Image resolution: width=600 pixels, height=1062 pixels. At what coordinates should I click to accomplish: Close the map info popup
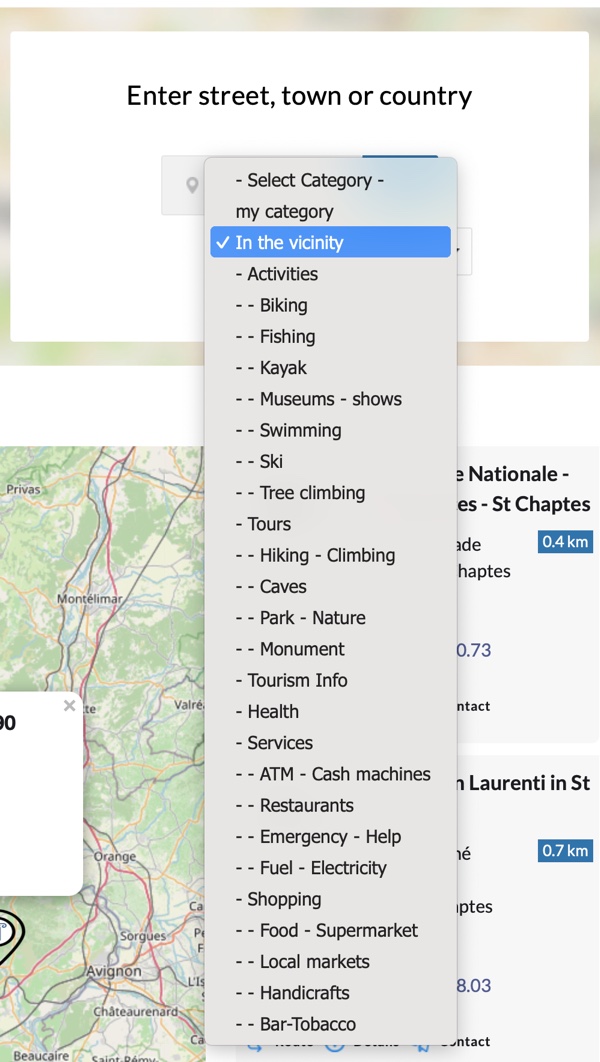point(69,706)
